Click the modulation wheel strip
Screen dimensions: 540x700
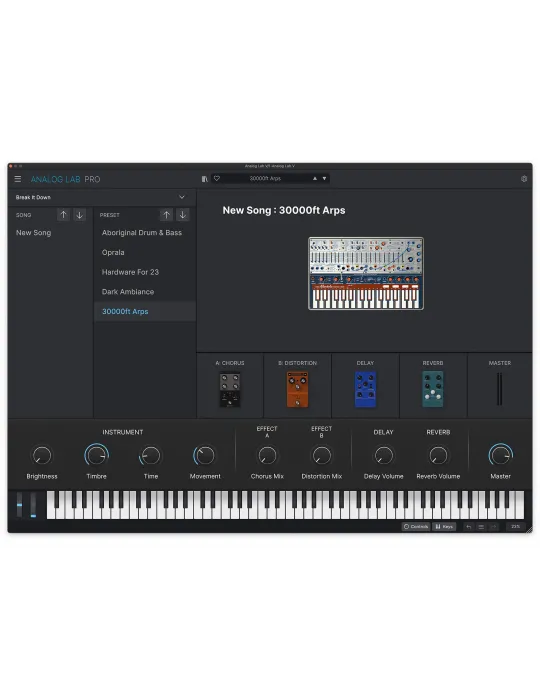33,505
